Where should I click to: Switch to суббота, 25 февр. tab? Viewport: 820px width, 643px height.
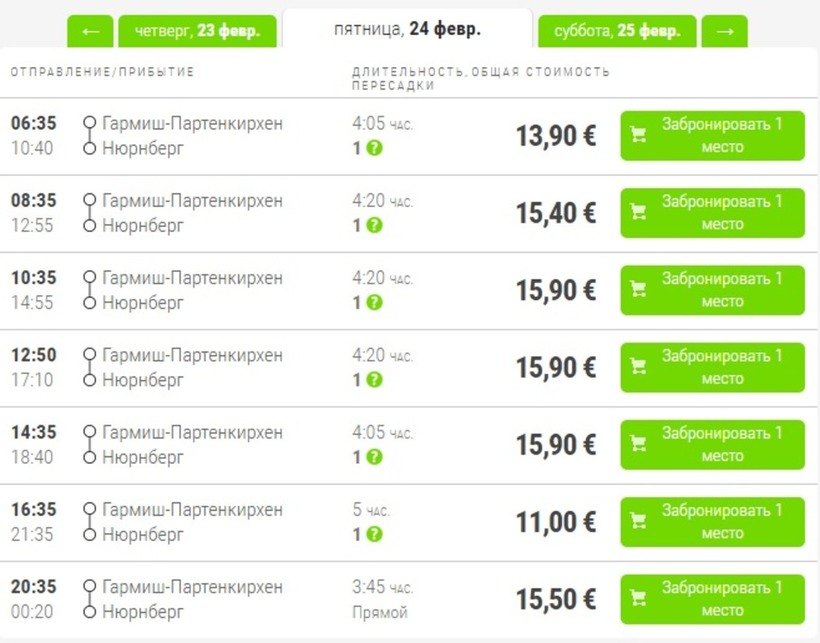click(x=616, y=31)
